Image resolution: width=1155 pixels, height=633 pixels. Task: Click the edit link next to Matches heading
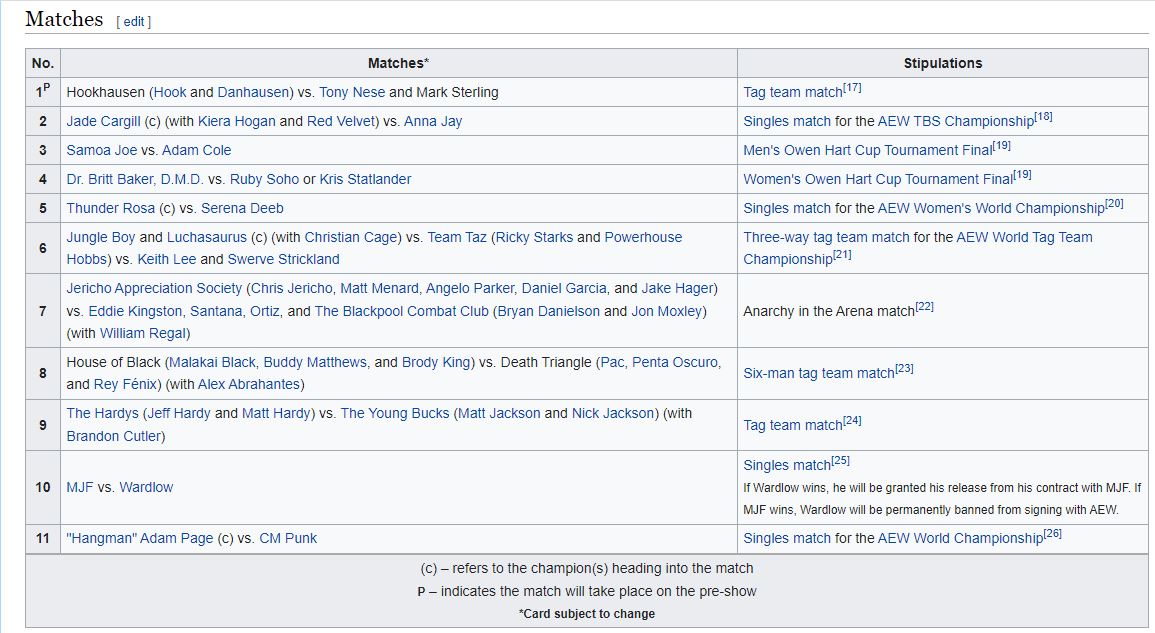[133, 22]
